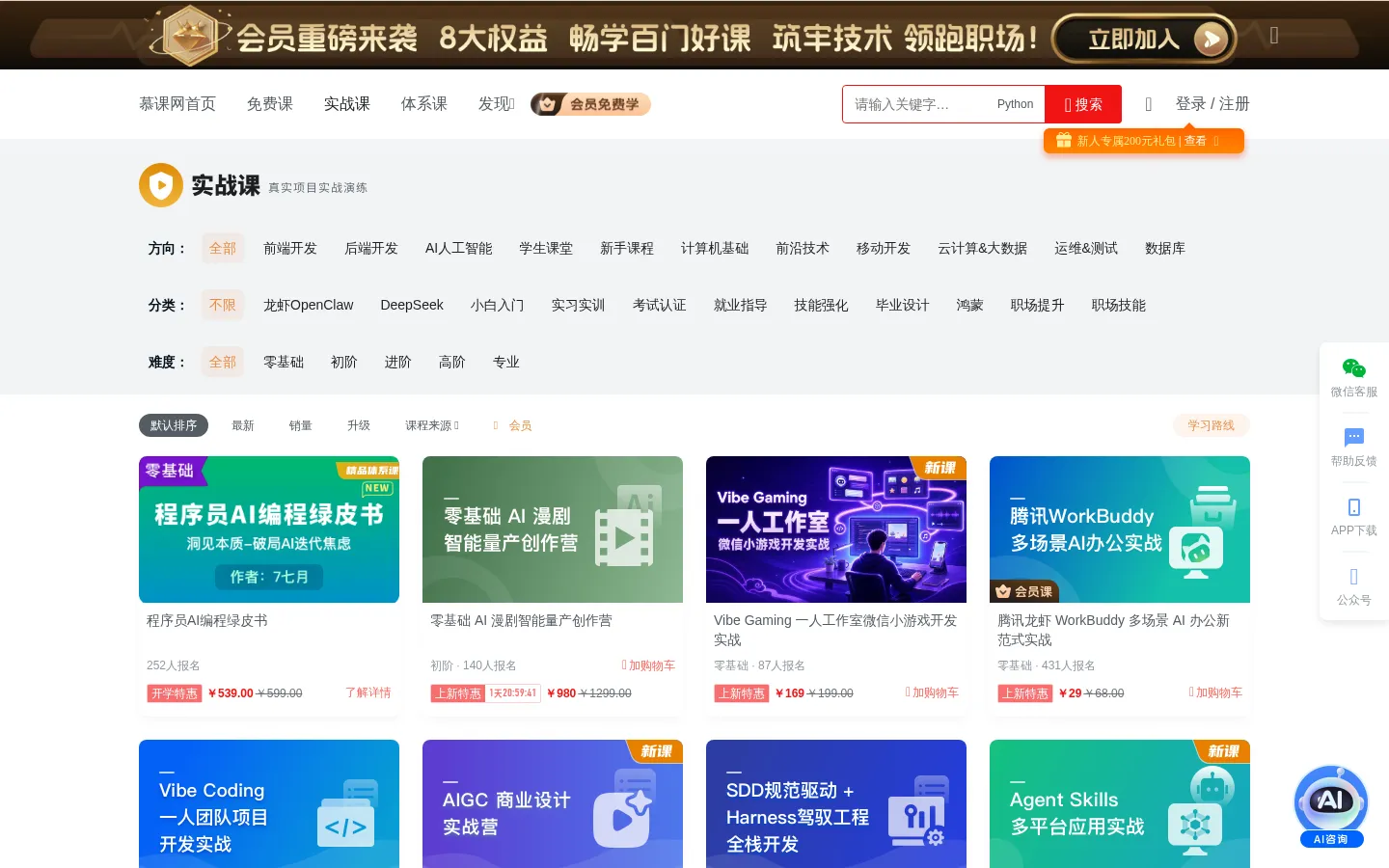Screen dimensions: 1389x868
Task: Filter category by 龙虾OpenClaw
Action: (309, 306)
